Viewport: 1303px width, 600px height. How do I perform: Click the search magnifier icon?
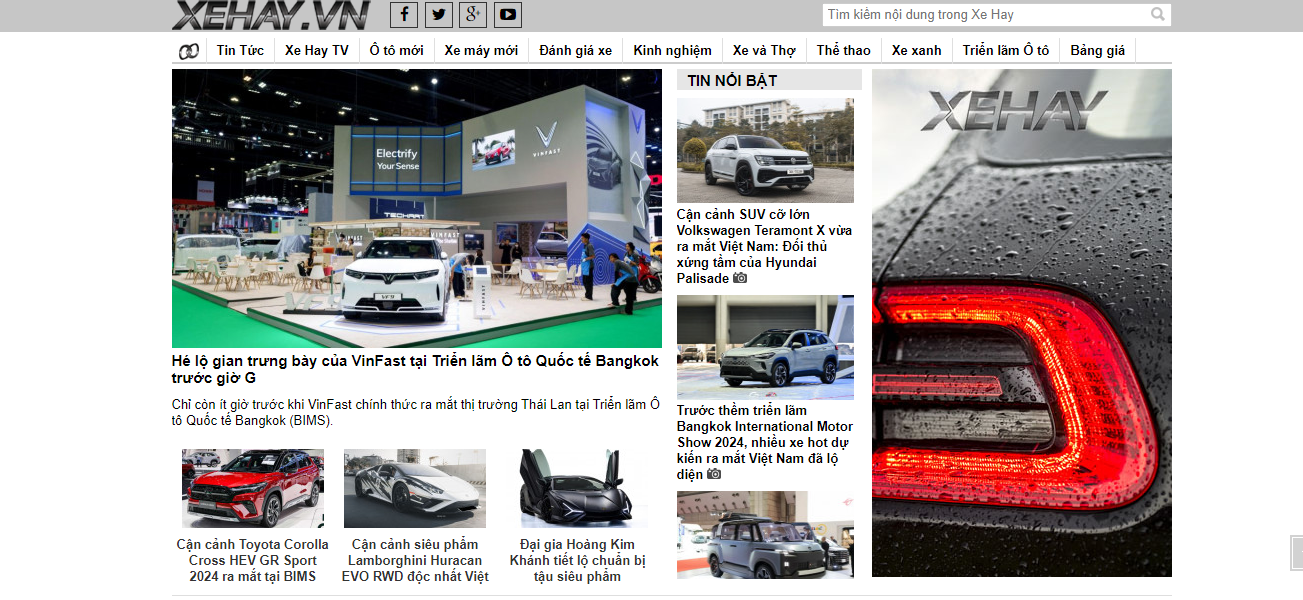tap(1158, 15)
